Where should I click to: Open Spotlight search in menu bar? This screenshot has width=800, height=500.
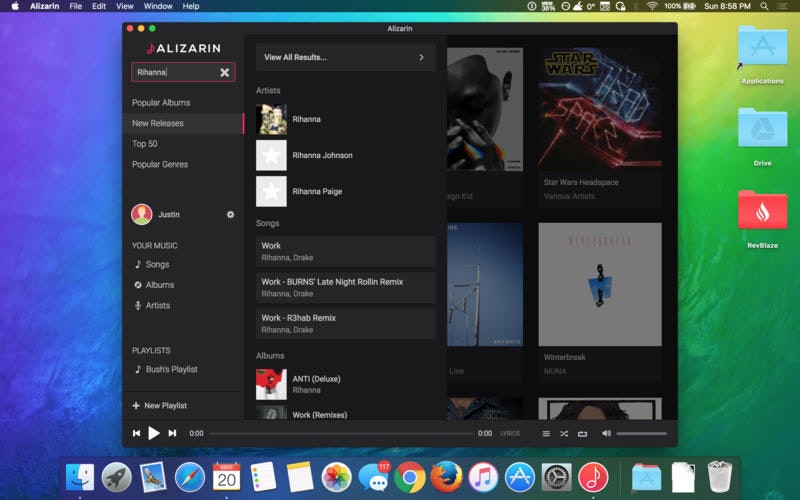764,6
